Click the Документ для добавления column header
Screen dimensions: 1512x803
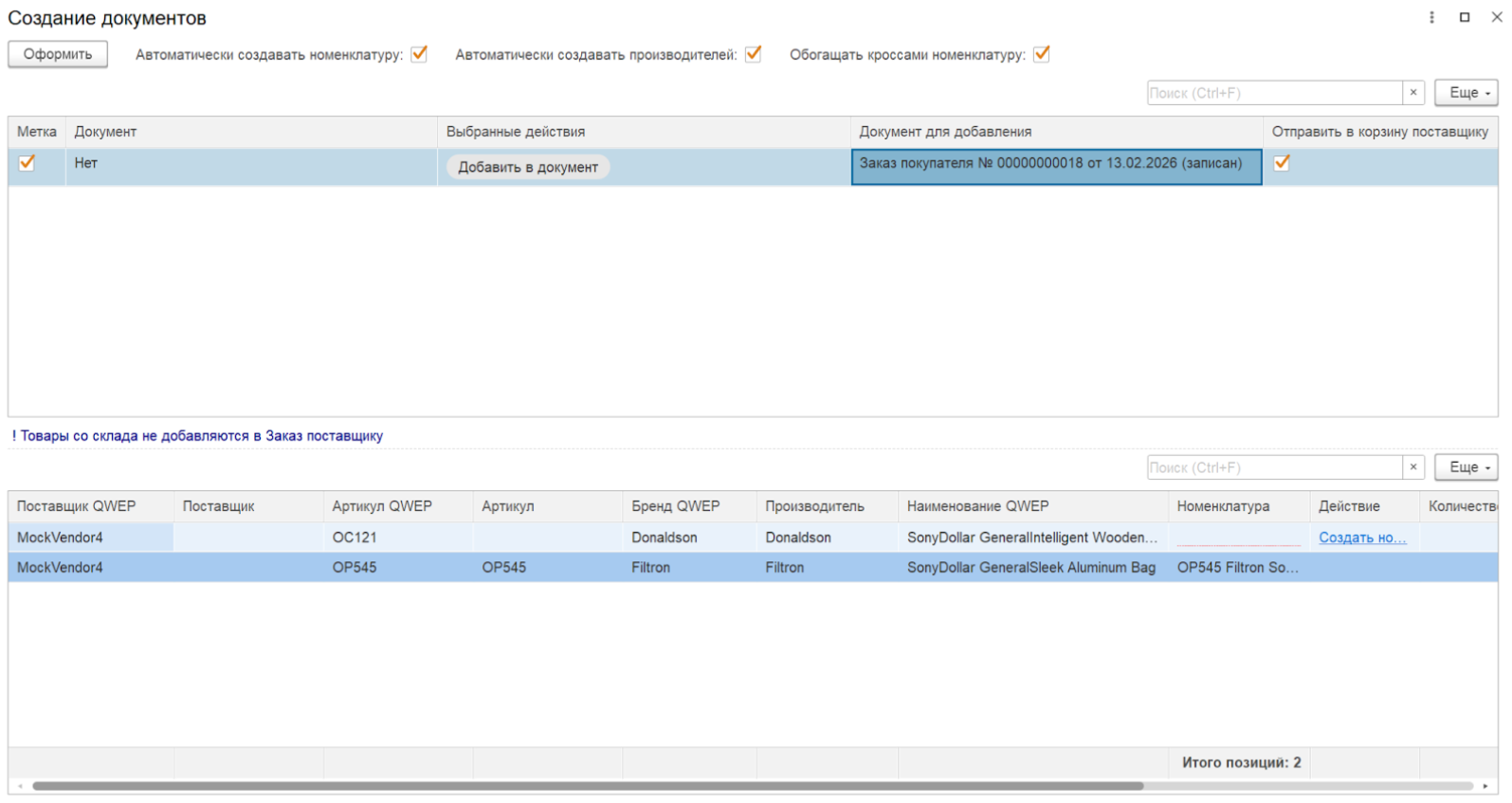[945, 132]
